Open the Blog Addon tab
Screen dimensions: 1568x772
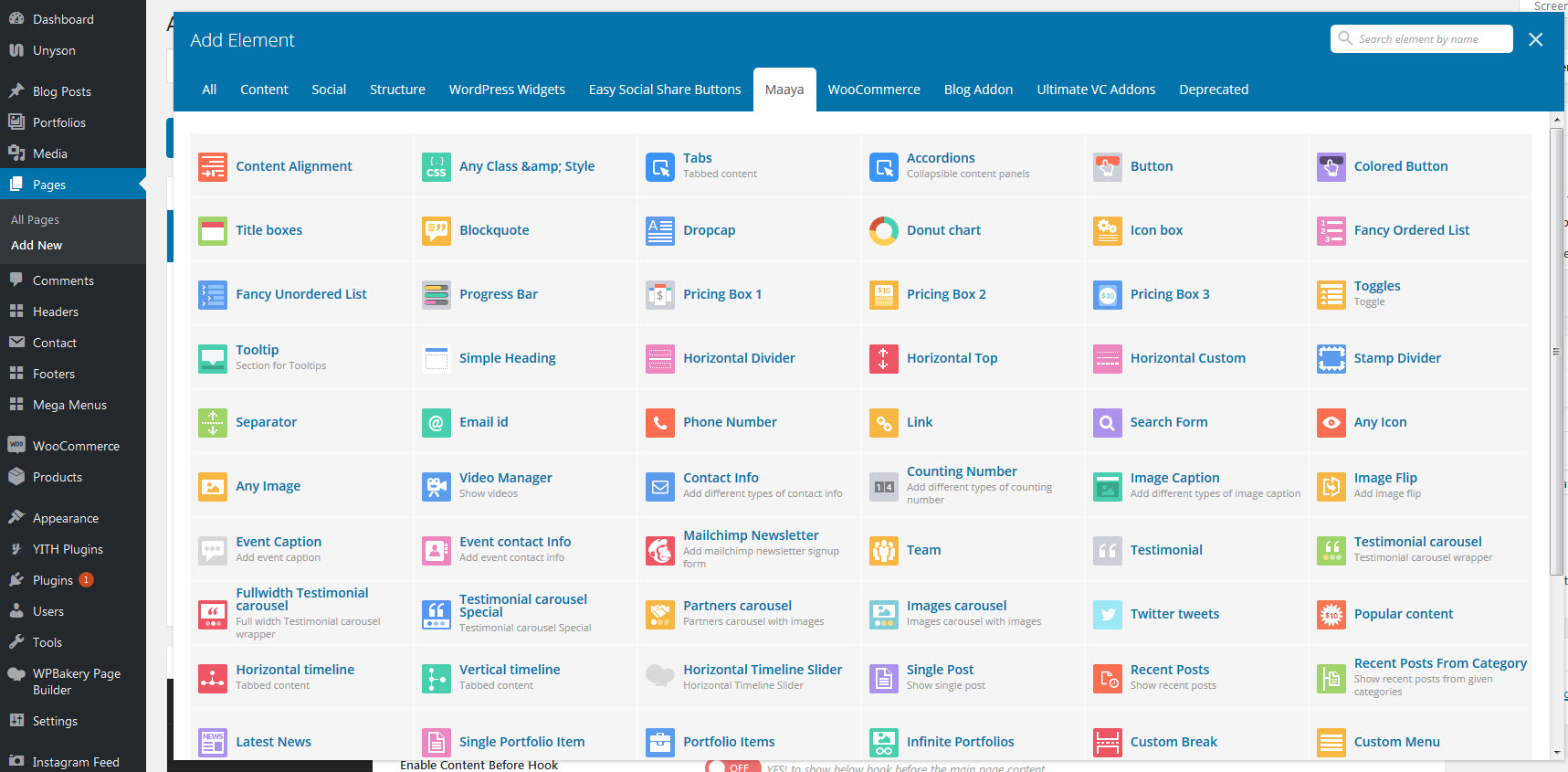pyautogui.click(x=978, y=90)
